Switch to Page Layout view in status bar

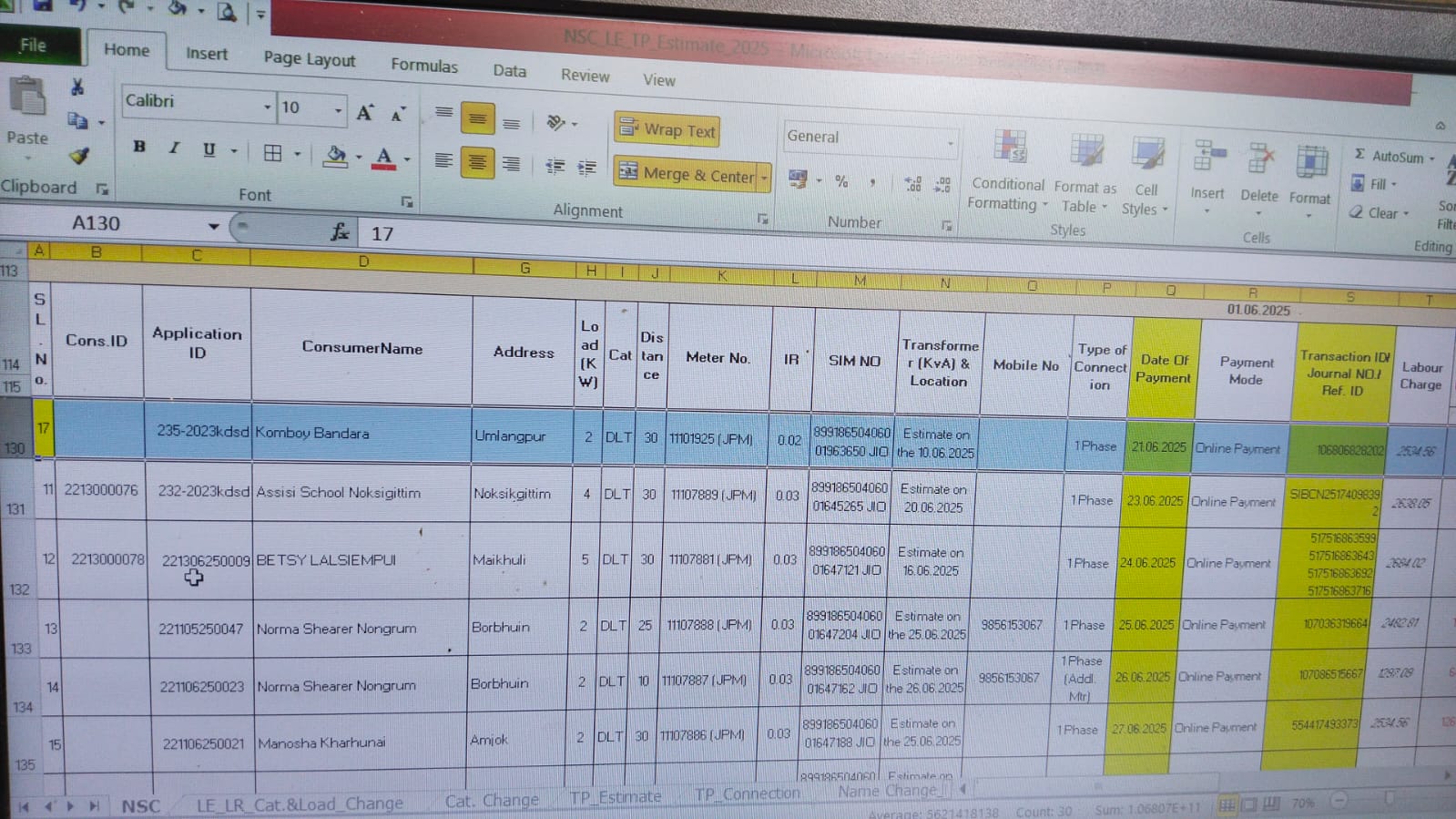(x=1249, y=804)
